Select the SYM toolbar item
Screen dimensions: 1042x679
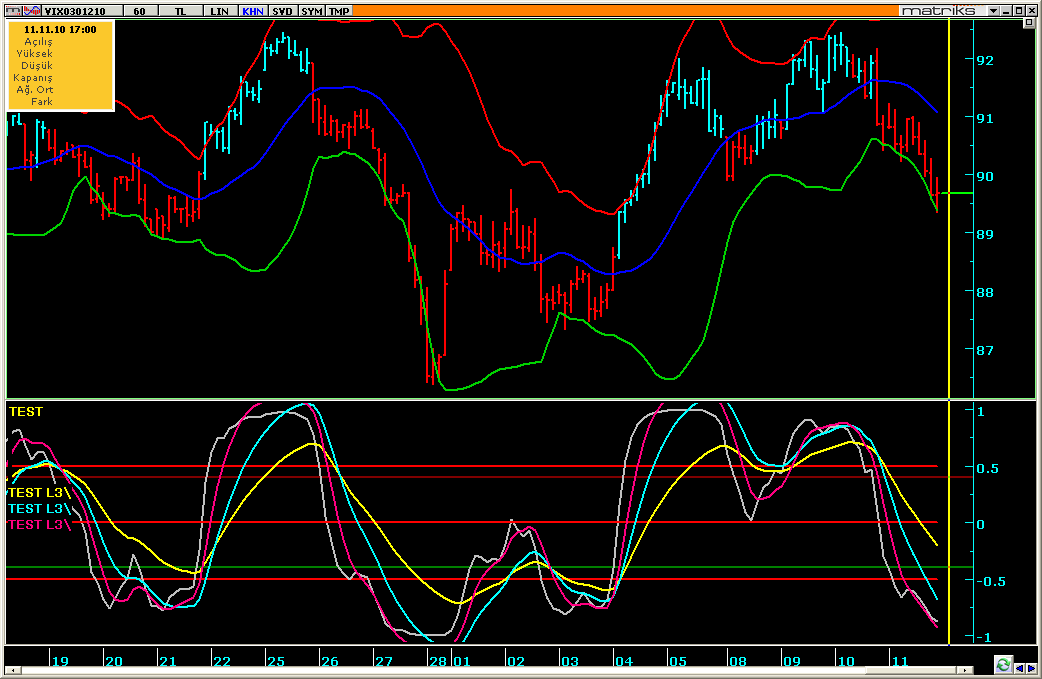[312, 11]
